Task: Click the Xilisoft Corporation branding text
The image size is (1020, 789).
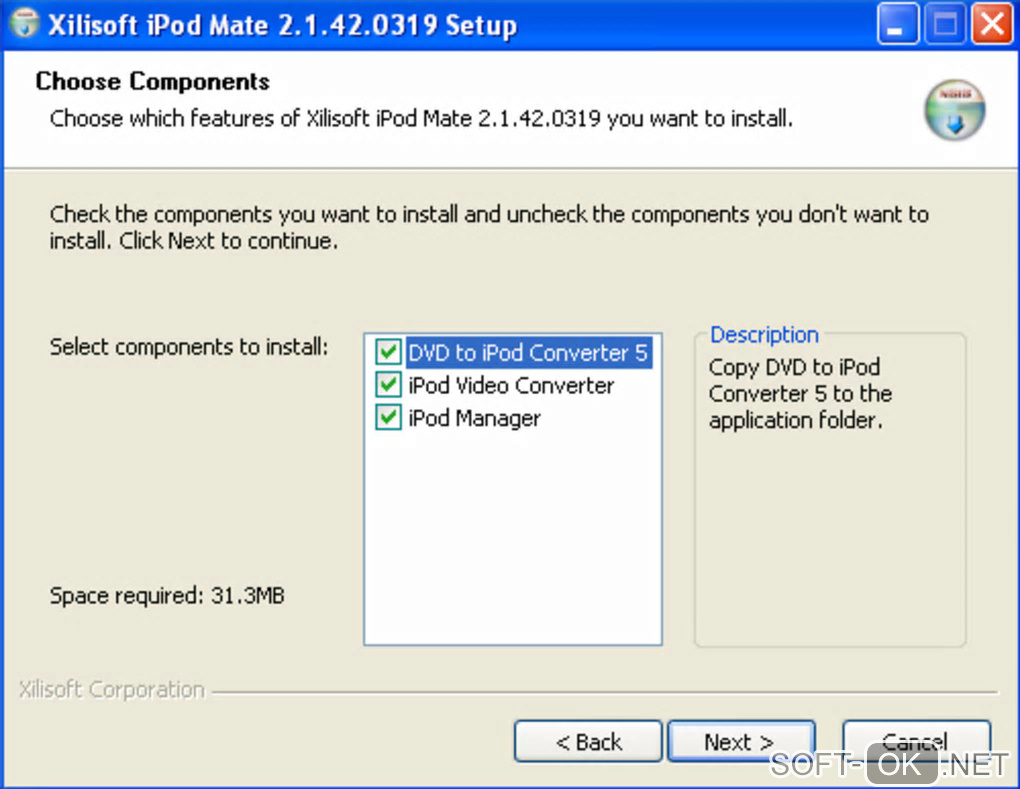Action: [111, 689]
